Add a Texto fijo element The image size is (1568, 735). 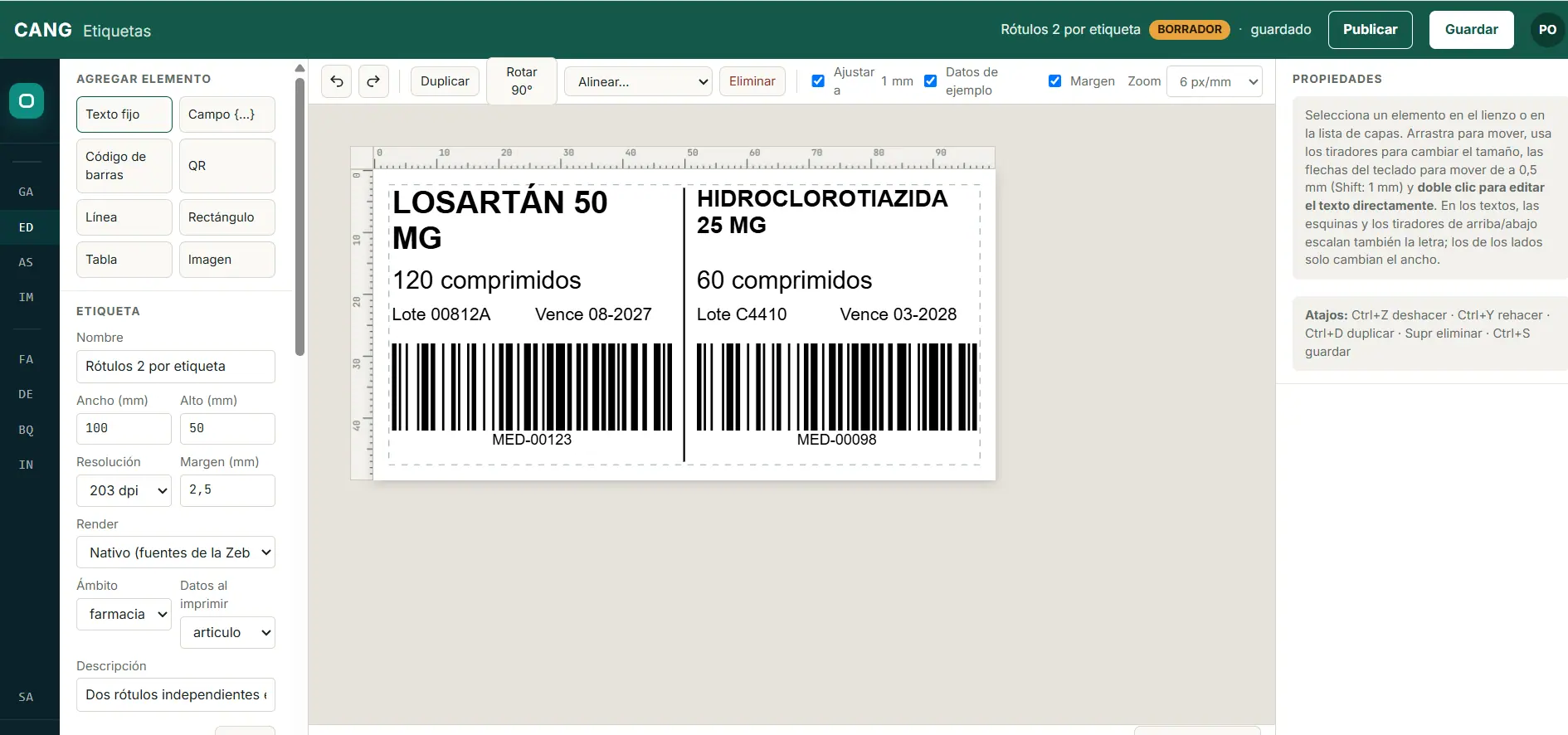point(124,114)
